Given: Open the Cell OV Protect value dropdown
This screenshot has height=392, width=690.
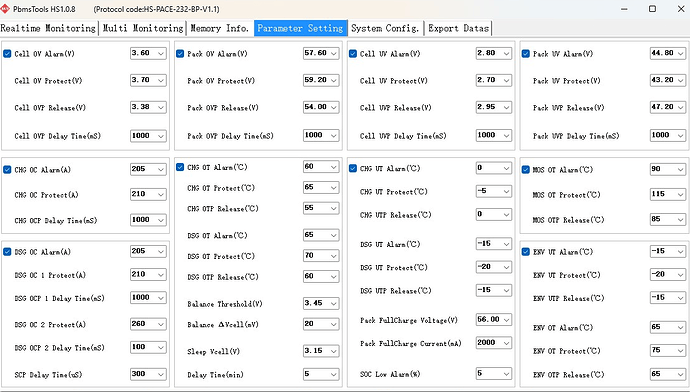Looking at the screenshot, I should tap(161, 81).
